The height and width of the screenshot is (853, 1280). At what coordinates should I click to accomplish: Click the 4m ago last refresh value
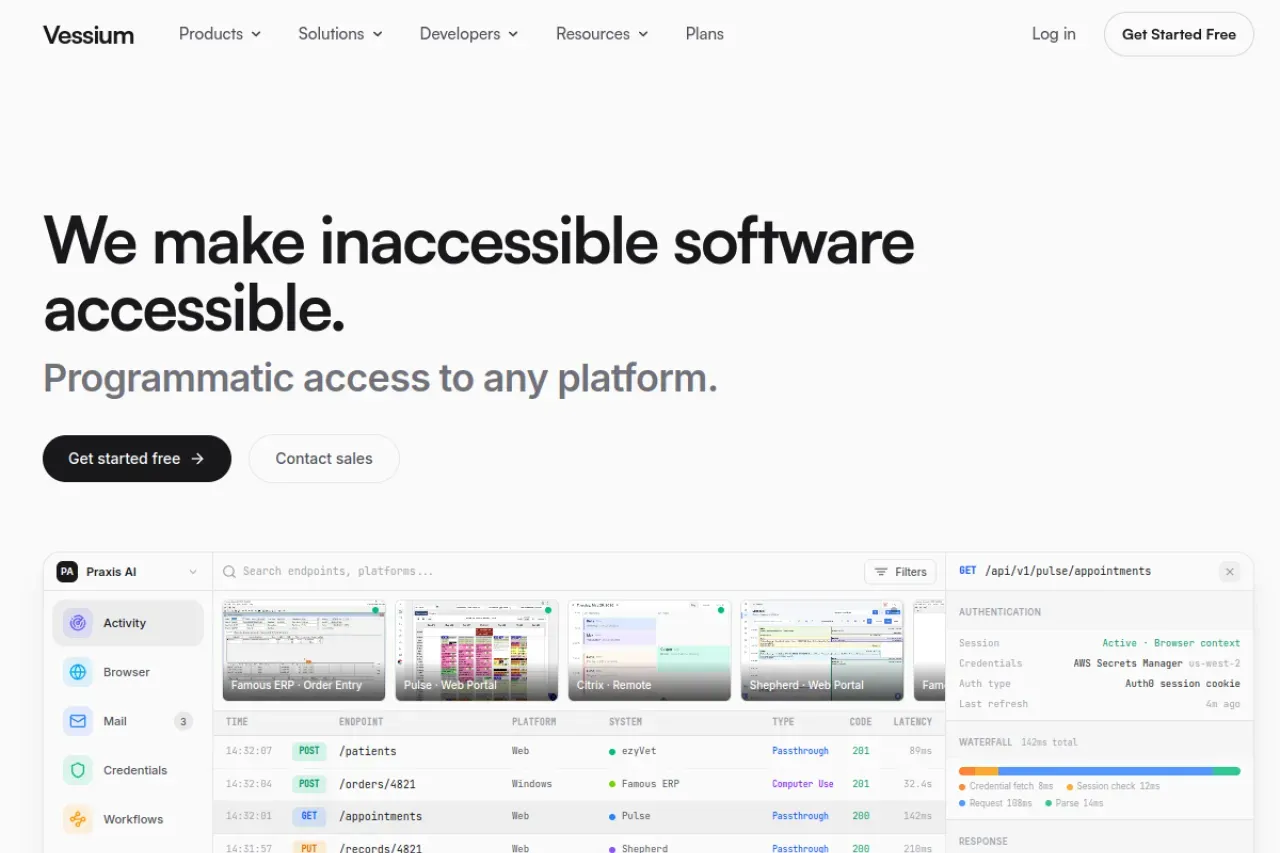[x=1223, y=704]
